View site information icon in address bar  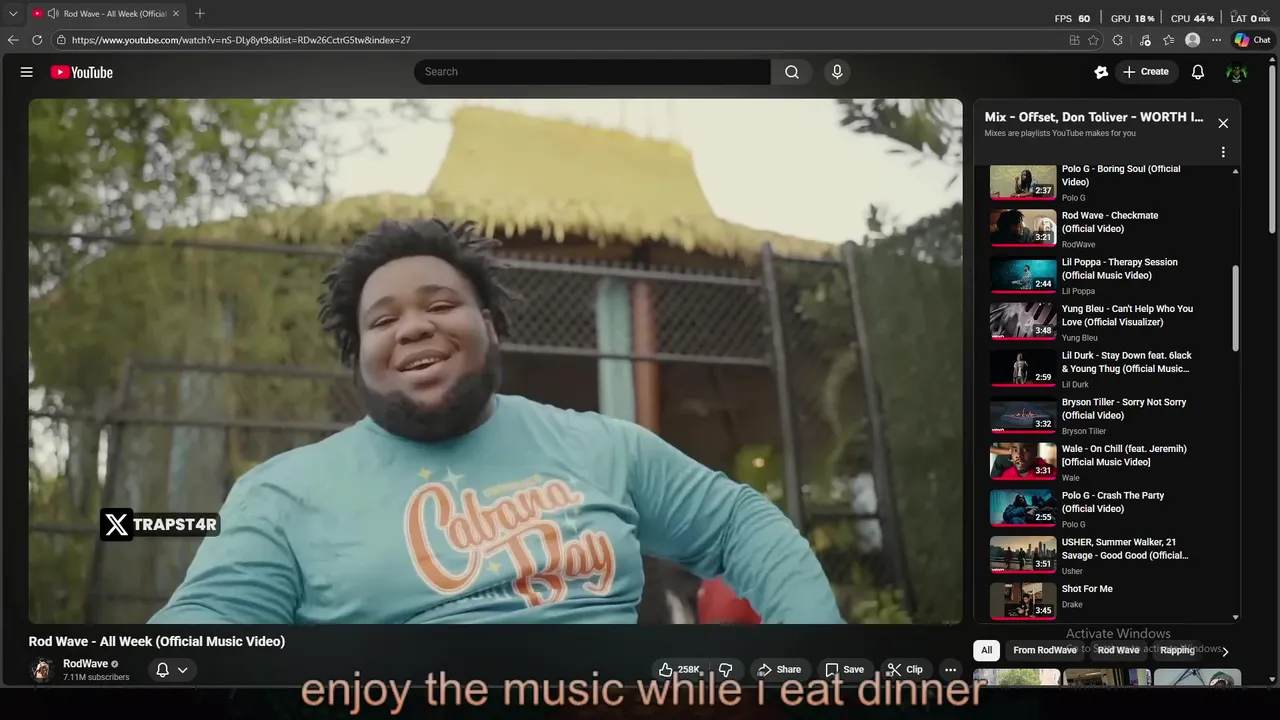tap(61, 40)
